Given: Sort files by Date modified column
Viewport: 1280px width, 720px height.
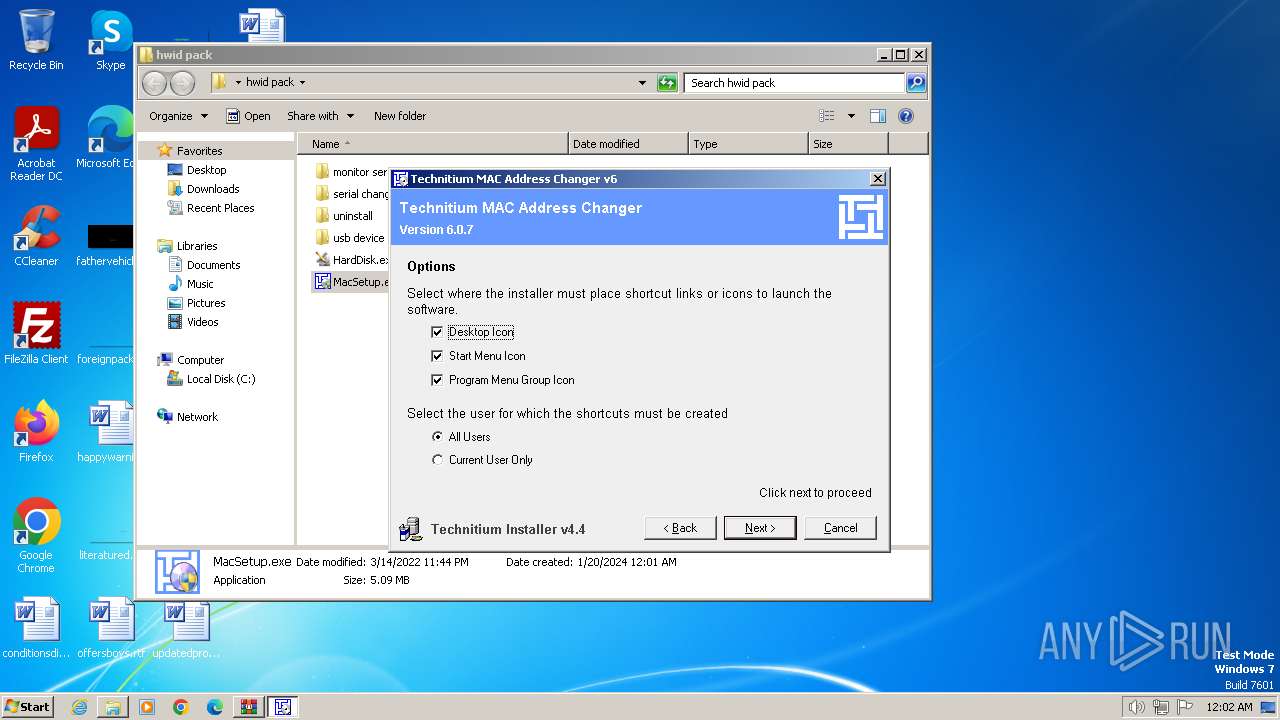Looking at the screenshot, I should 628,144.
